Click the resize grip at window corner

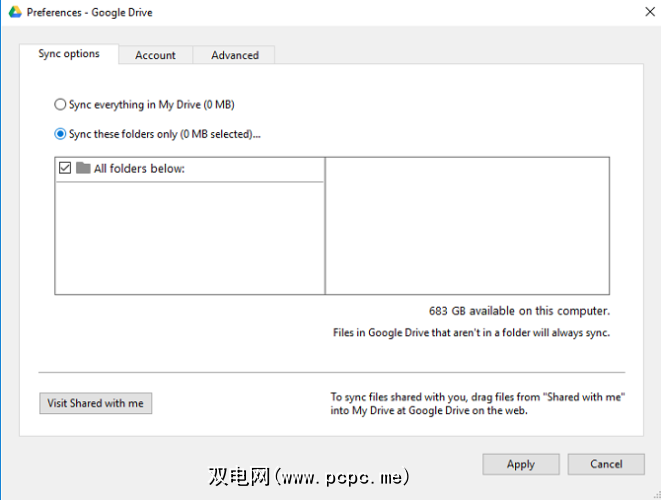(x=656, y=495)
